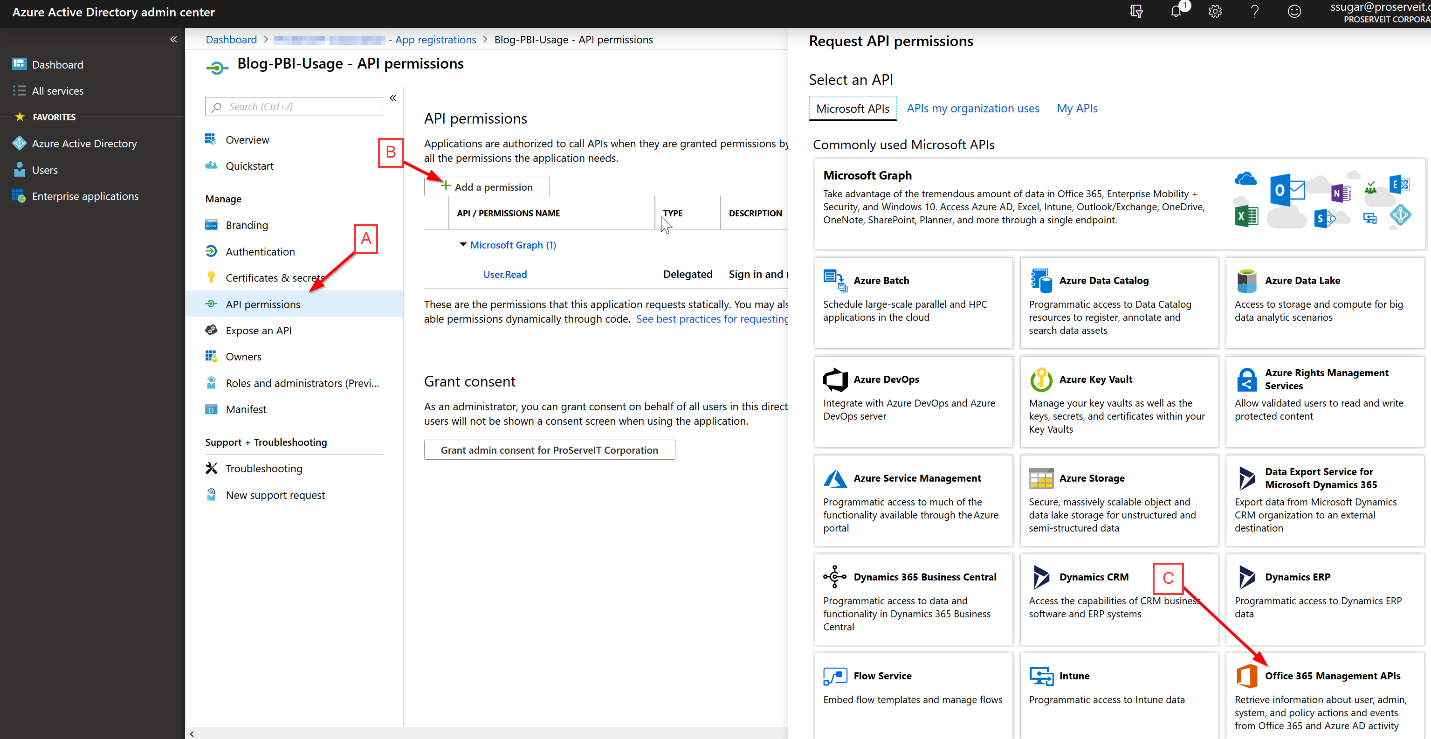Viewport: 1431px width, 739px height.
Task: Collapse the Blog-PBI-Usage menu pane
Action: 393,98
